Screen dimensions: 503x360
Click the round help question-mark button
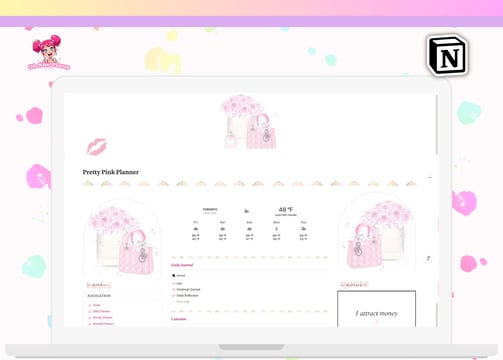tap(428, 259)
